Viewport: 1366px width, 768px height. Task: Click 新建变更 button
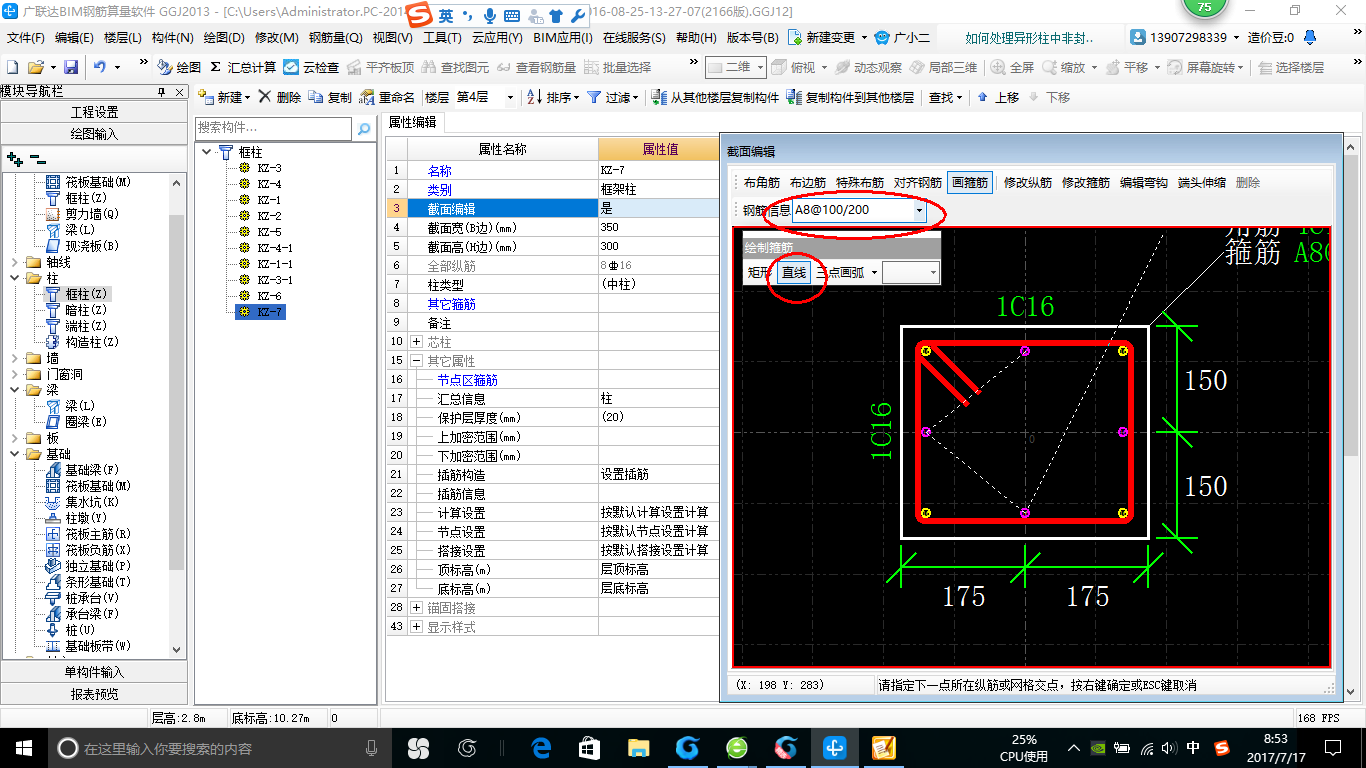[827, 38]
